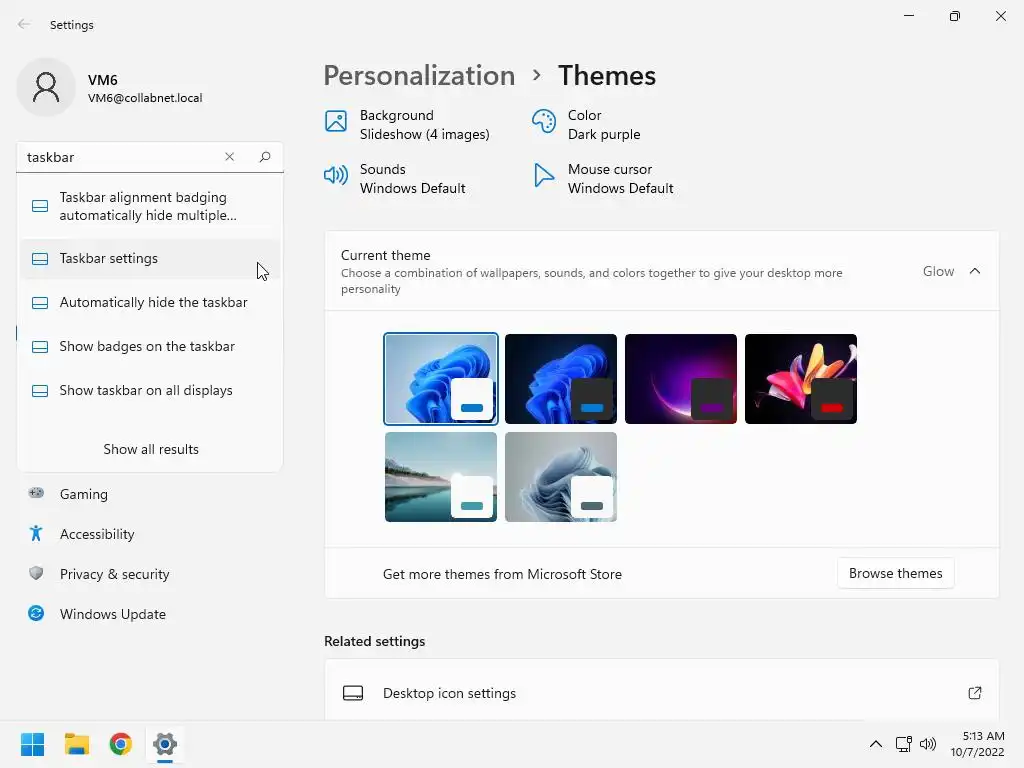
Task: Click the search magnifier icon
Action: (x=264, y=157)
